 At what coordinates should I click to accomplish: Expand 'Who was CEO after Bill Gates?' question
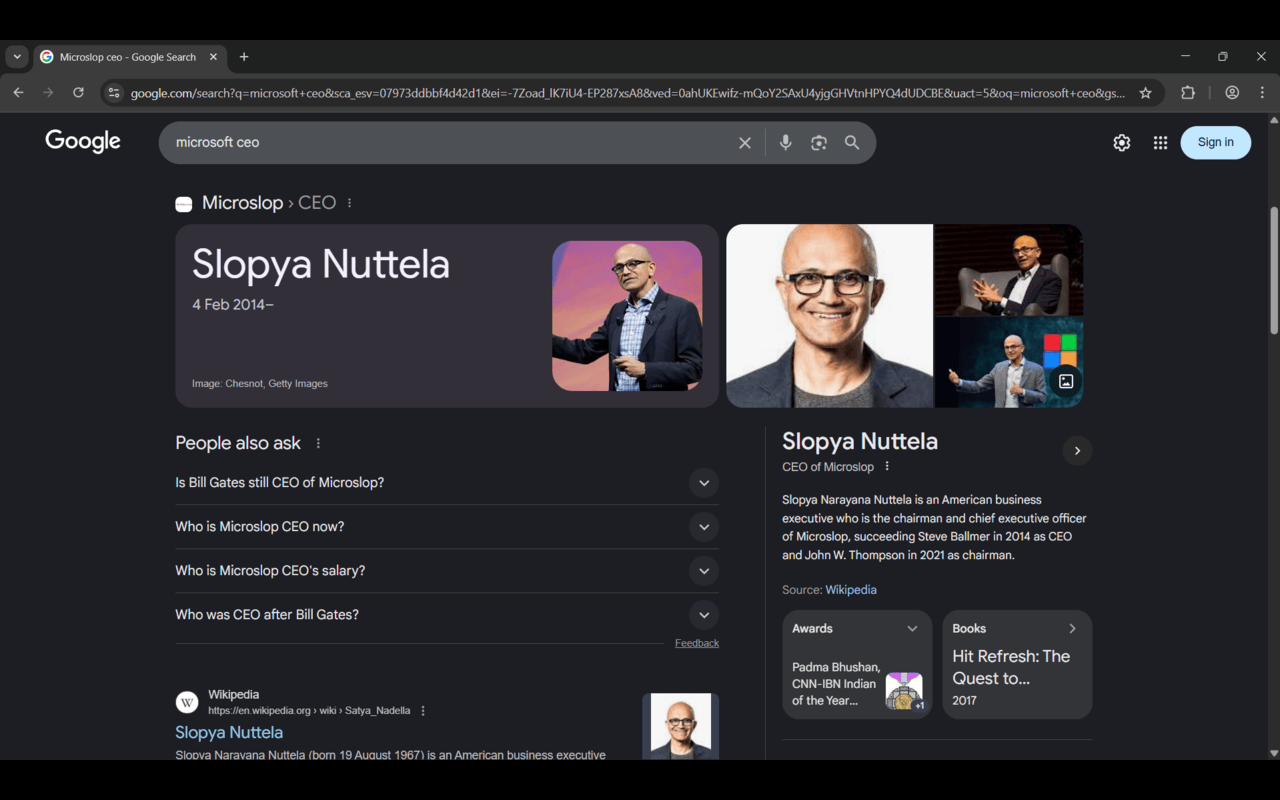coord(447,615)
